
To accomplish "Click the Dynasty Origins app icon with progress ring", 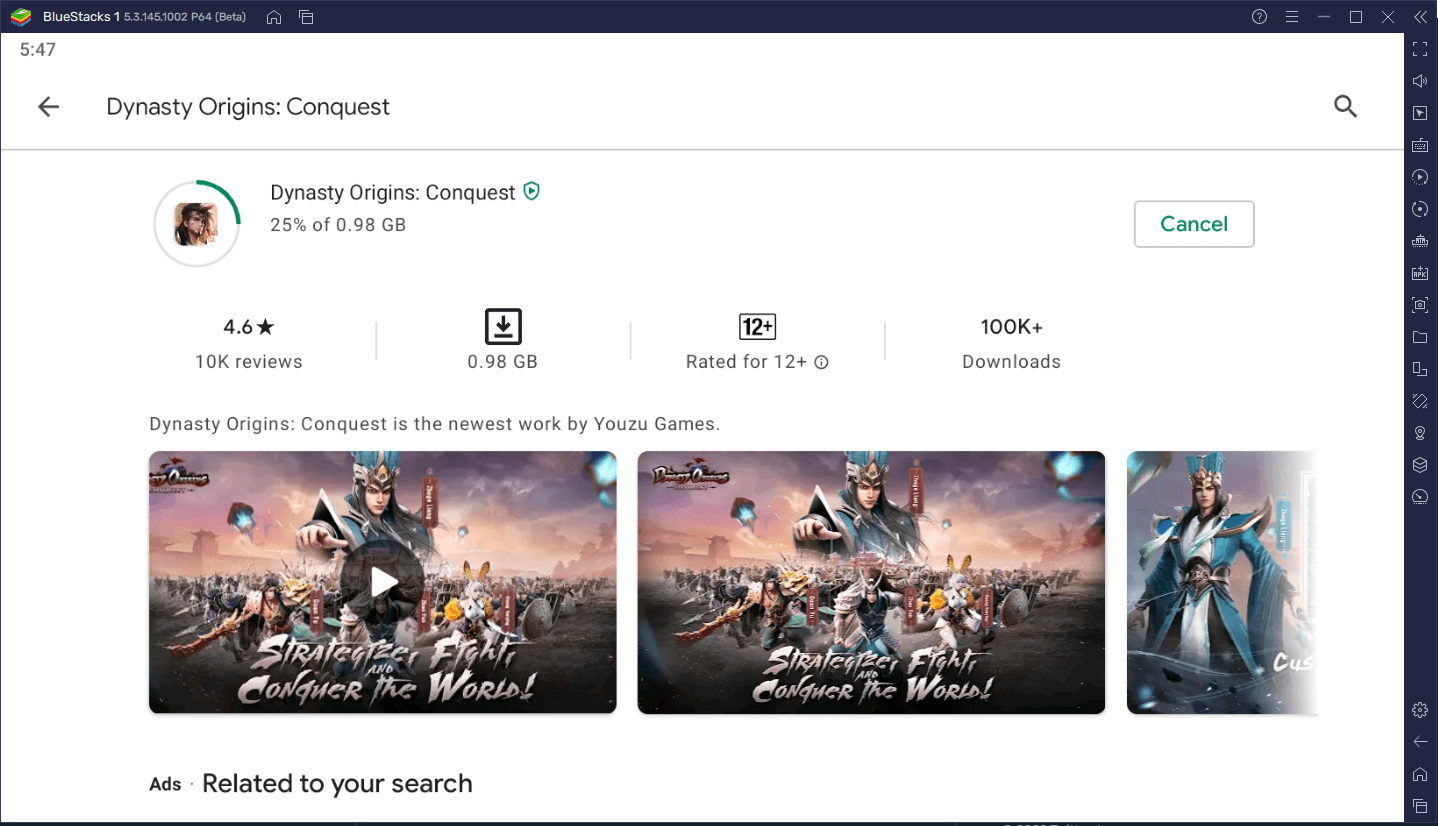I will pos(197,224).
